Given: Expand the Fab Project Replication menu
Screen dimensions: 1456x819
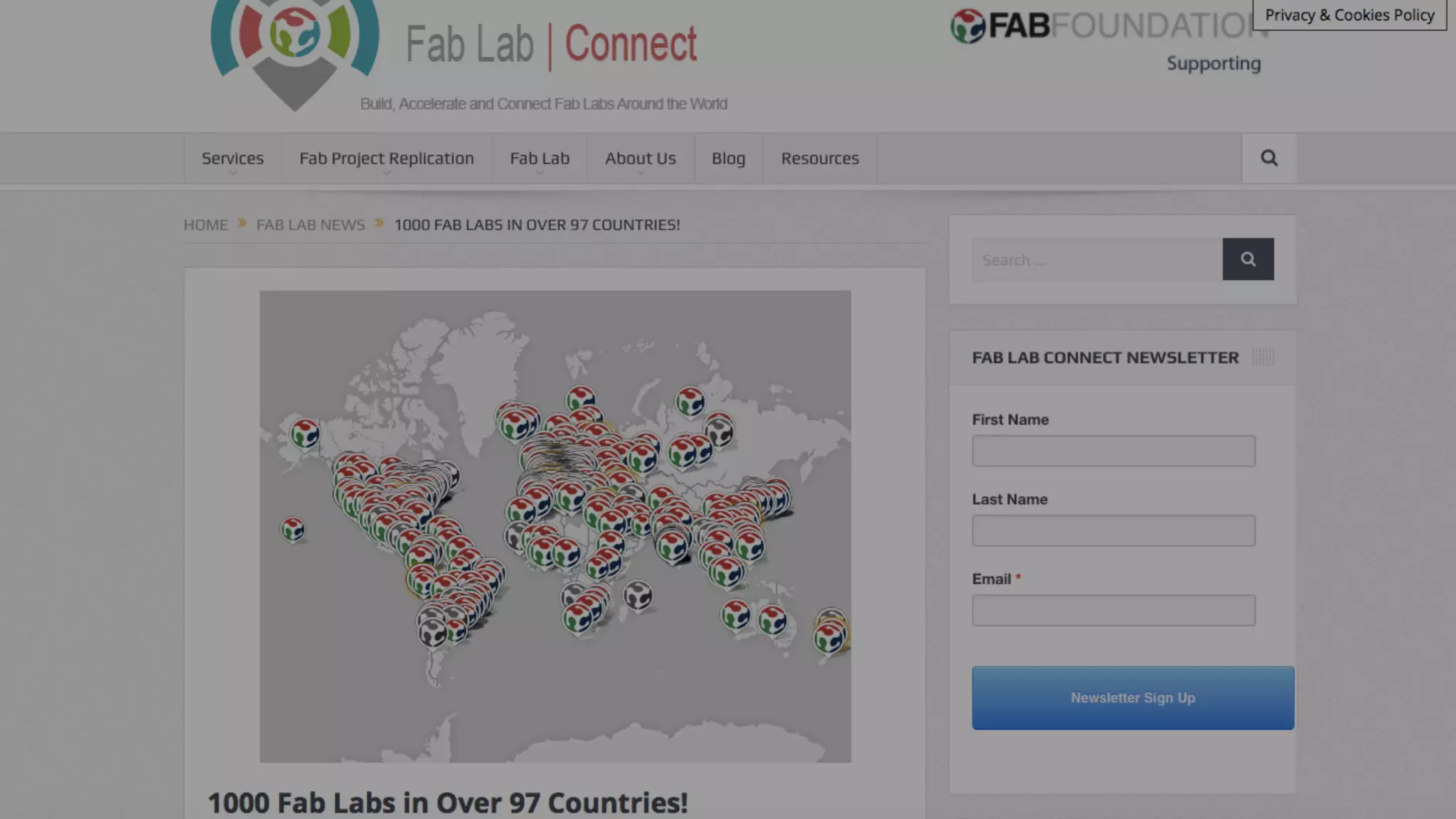Looking at the screenshot, I should pyautogui.click(x=386, y=158).
